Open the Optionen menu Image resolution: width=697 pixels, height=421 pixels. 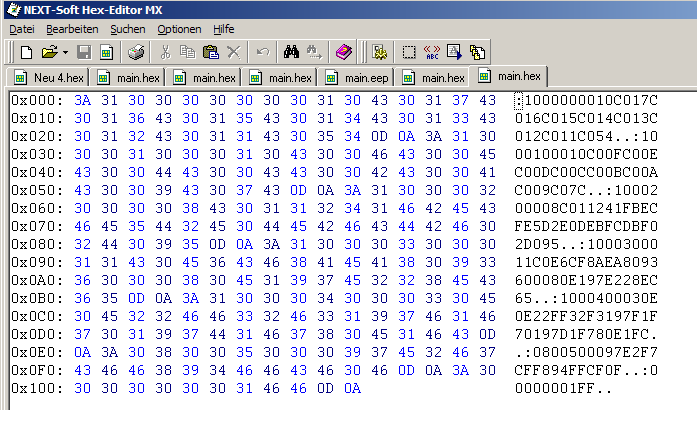[179, 29]
